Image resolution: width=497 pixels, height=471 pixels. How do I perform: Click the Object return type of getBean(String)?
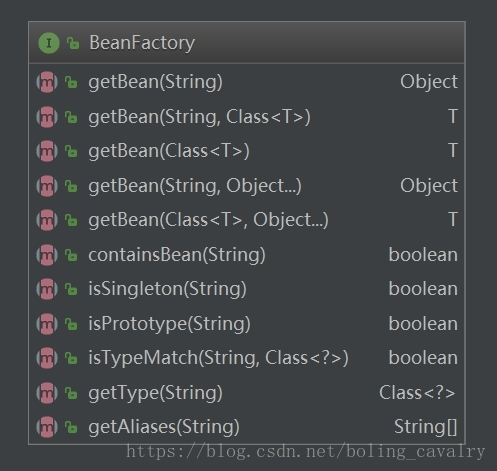coord(429,82)
